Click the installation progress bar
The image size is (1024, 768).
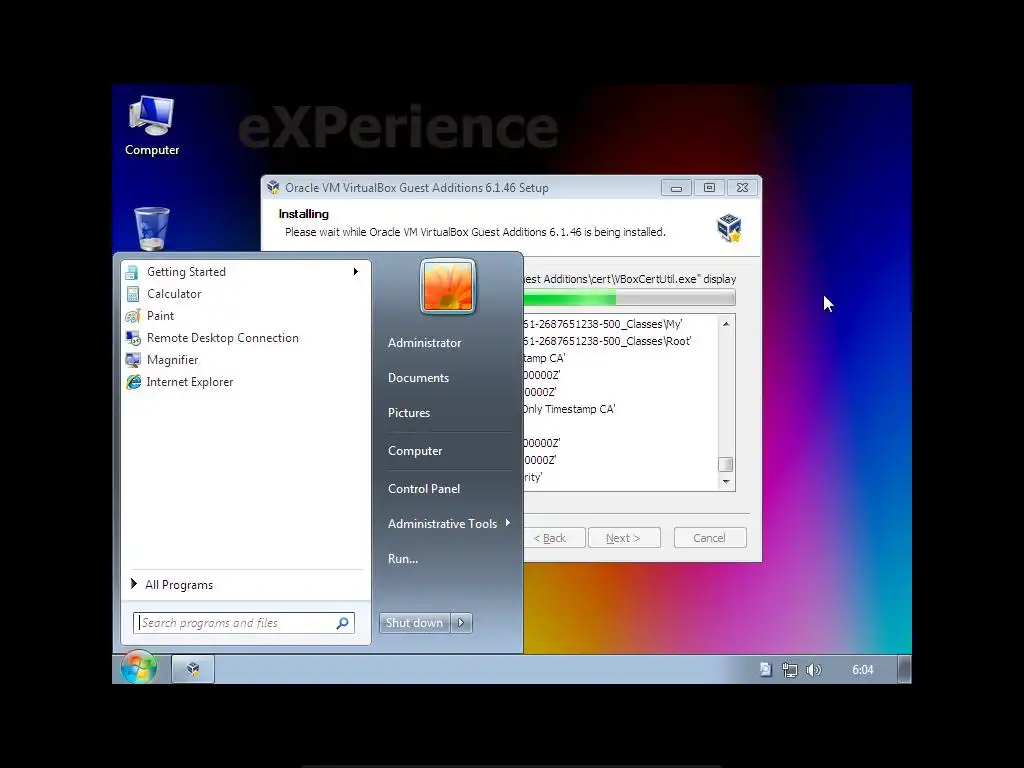[629, 298]
